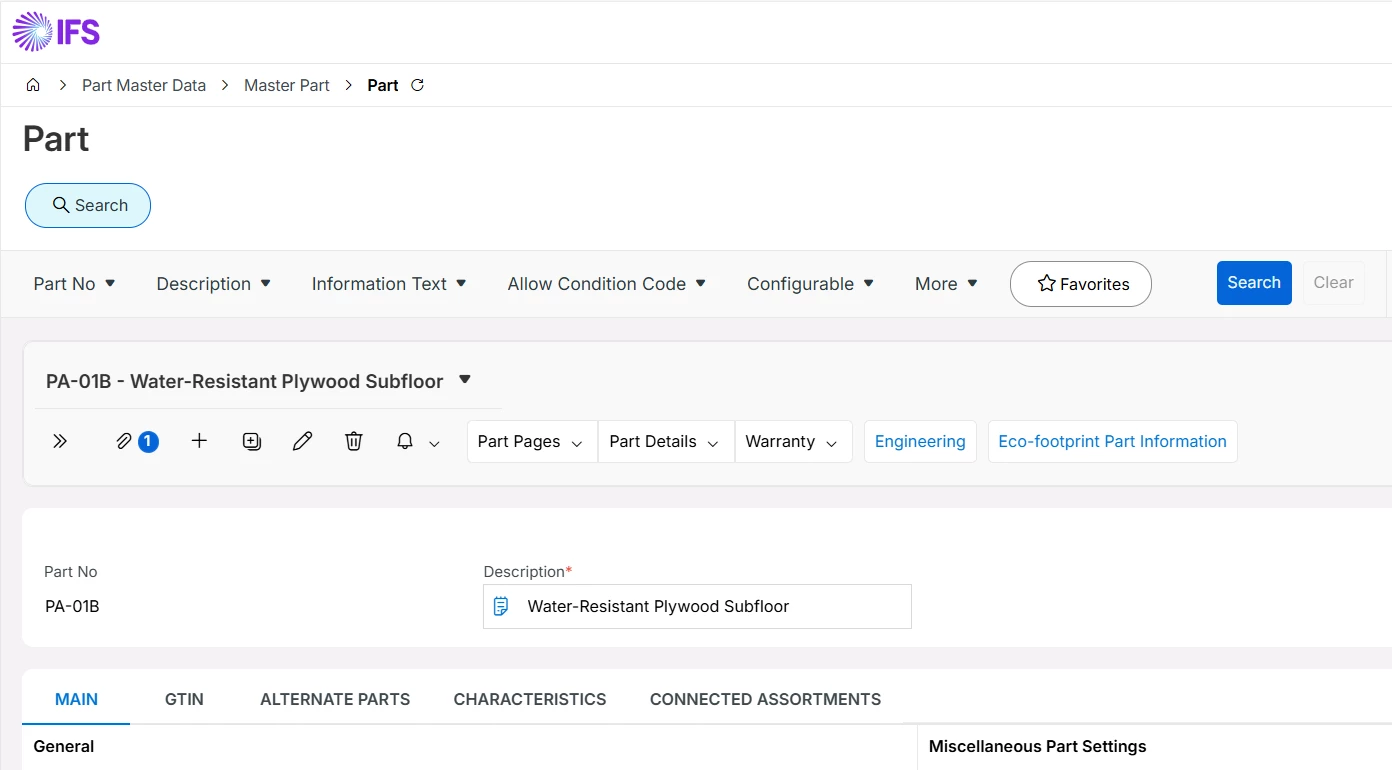Open the ALTERNATE PARTS tab
The height and width of the screenshot is (770, 1392).
click(335, 699)
